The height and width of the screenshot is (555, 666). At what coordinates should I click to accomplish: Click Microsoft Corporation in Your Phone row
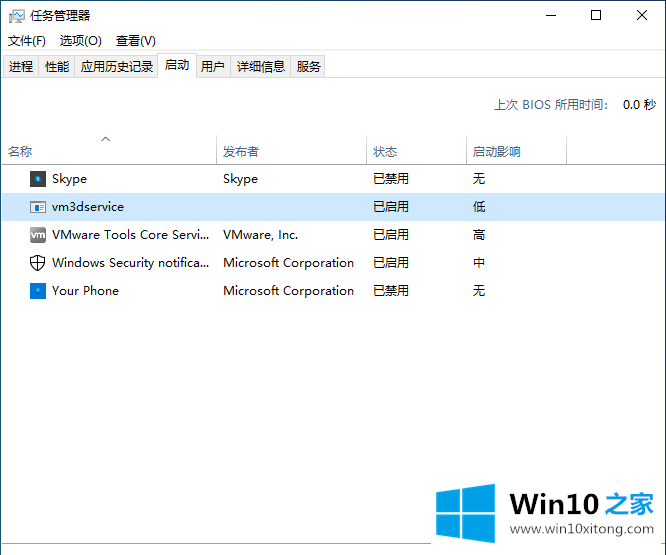pos(288,291)
